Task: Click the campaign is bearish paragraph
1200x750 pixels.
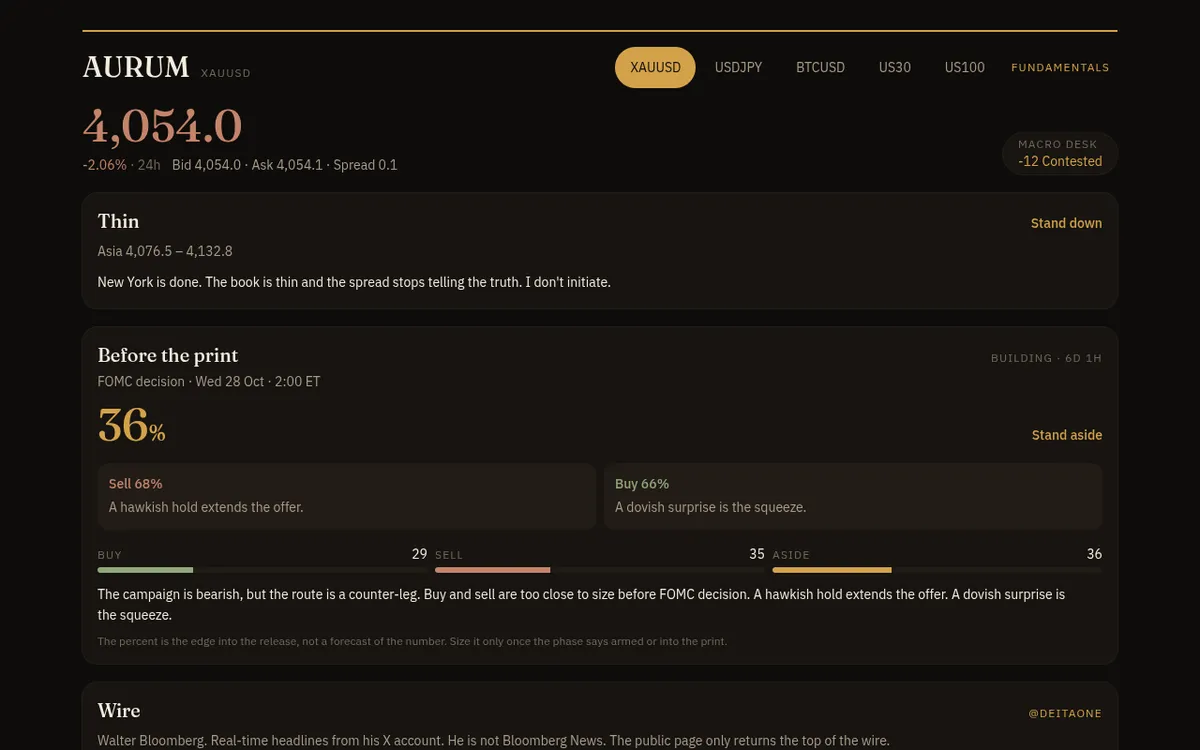Action: (x=581, y=604)
